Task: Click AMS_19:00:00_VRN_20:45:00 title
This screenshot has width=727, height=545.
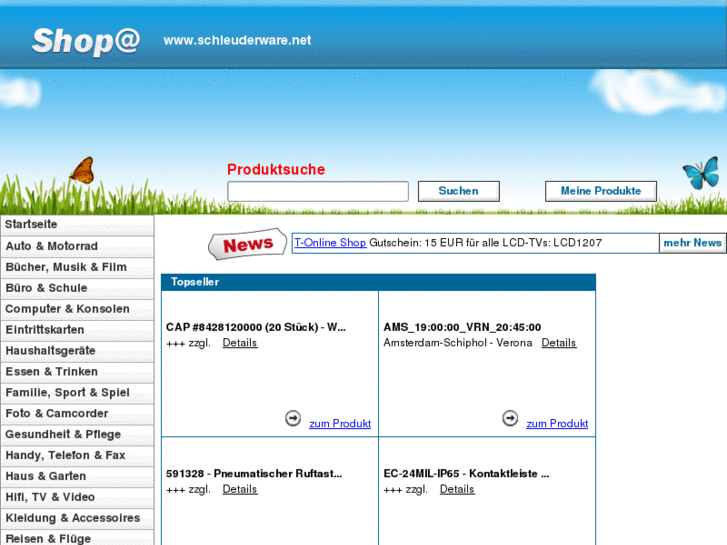Action: [x=462, y=327]
